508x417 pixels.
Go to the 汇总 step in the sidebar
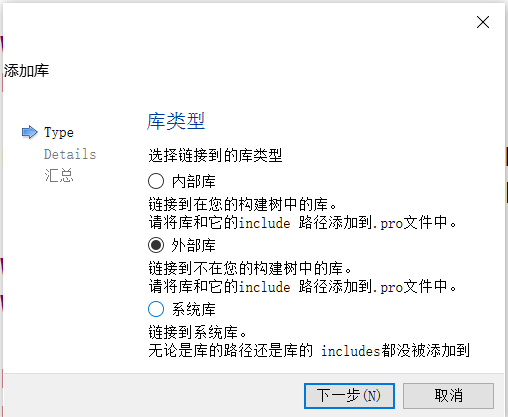coord(59,175)
